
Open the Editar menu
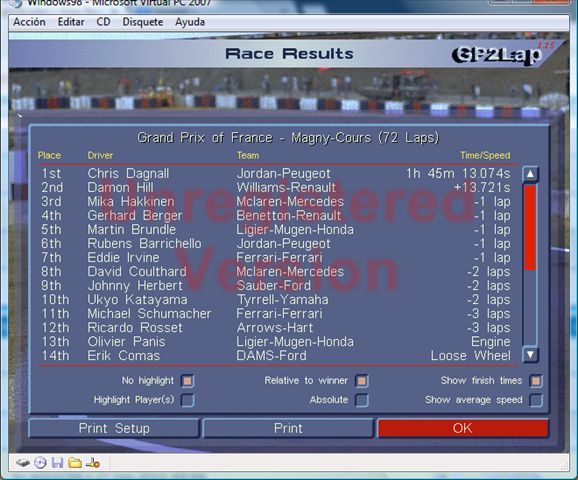tap(71, 22)
